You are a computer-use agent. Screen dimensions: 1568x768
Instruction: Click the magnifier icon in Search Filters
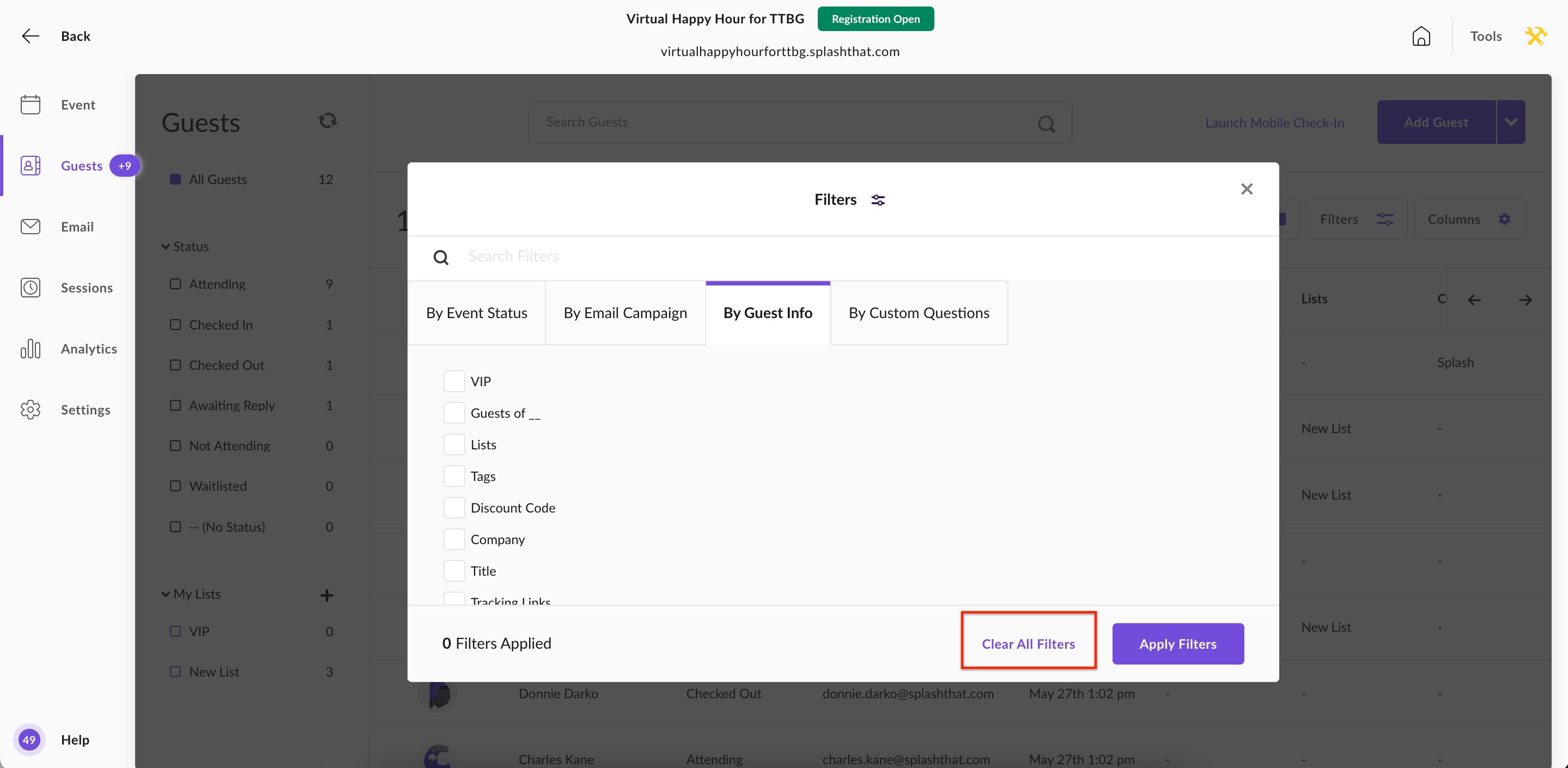pos(441,258)
